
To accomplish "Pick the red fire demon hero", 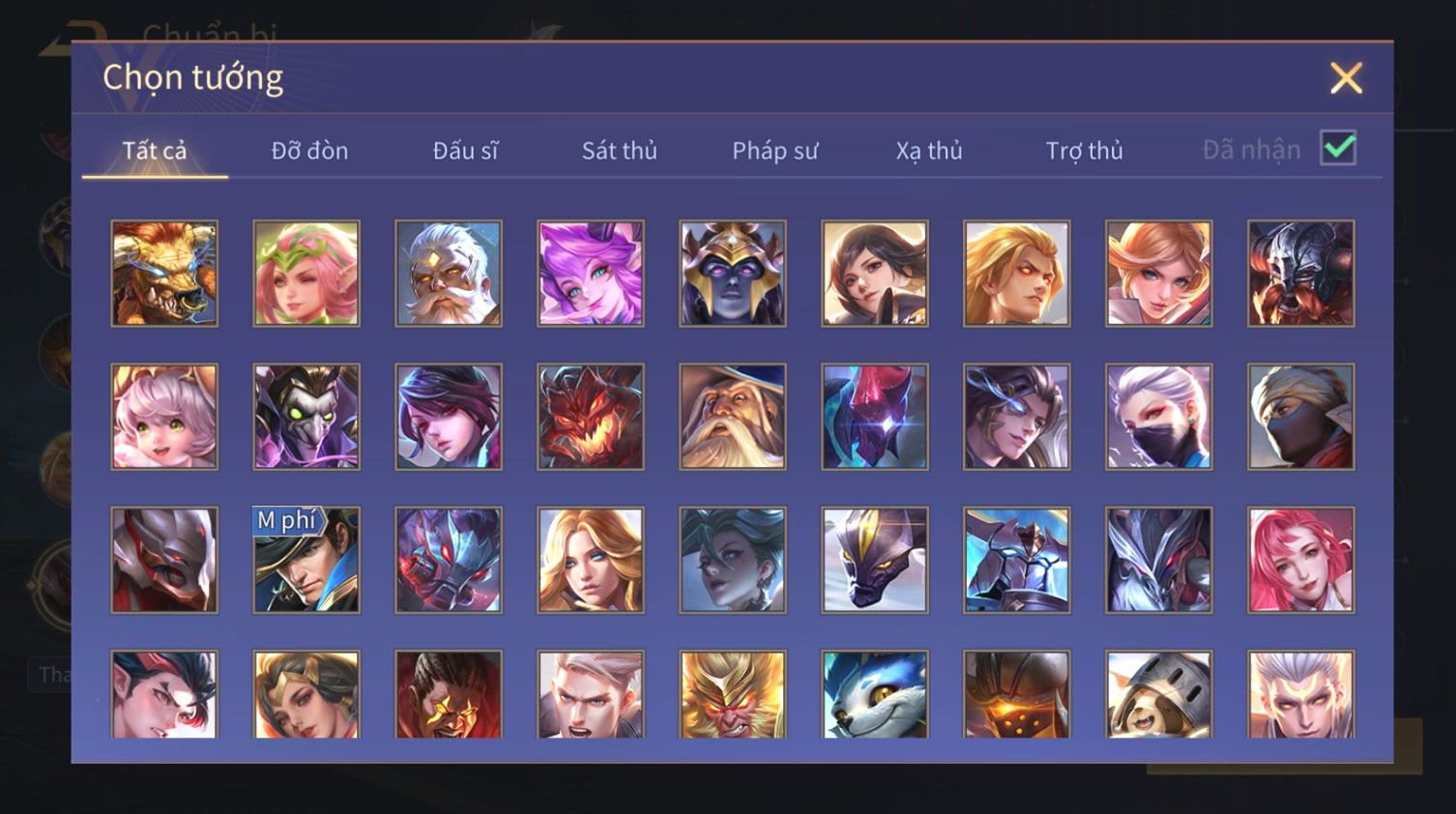I will click(591, 417).
